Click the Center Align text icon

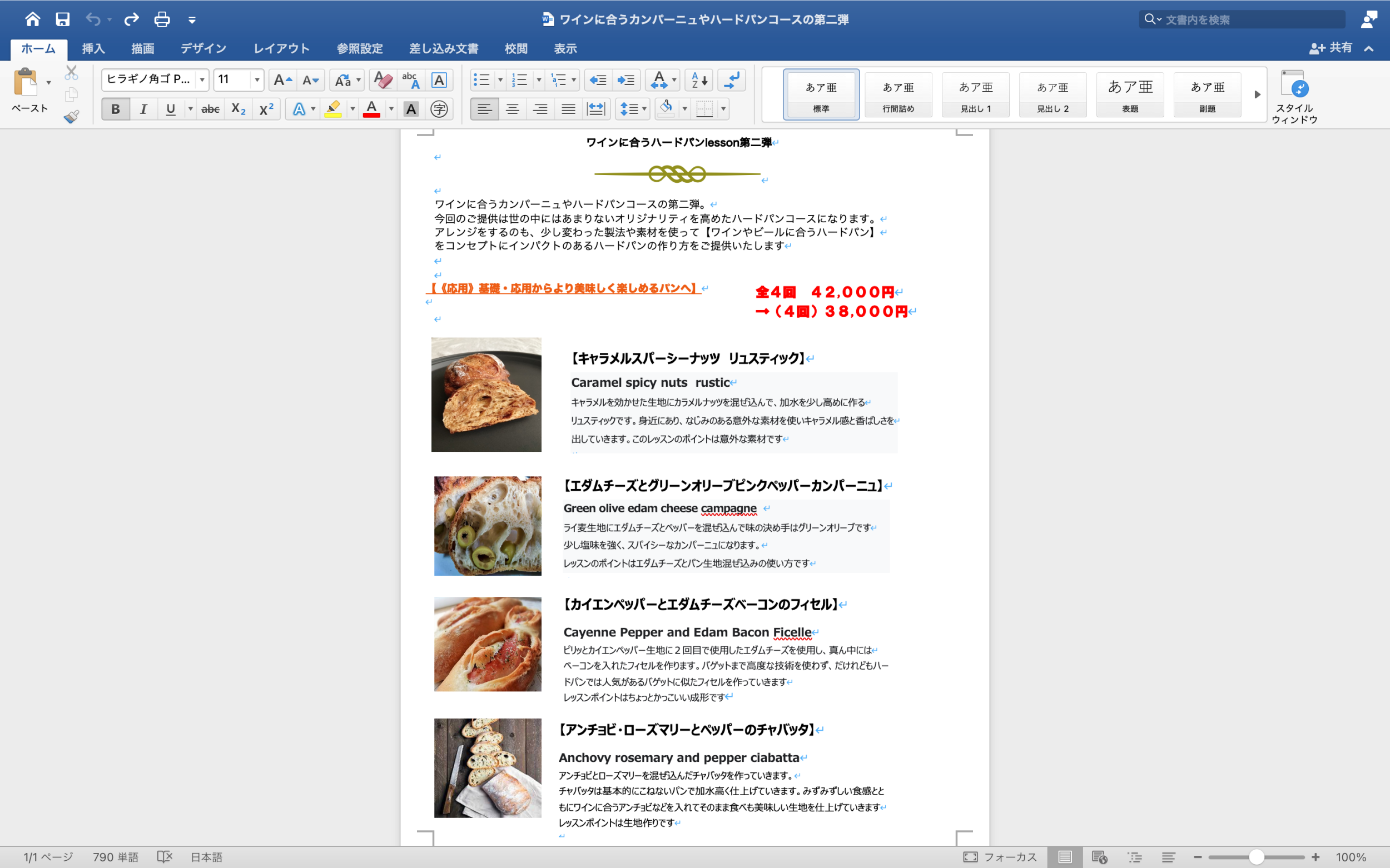pos(512,109)
